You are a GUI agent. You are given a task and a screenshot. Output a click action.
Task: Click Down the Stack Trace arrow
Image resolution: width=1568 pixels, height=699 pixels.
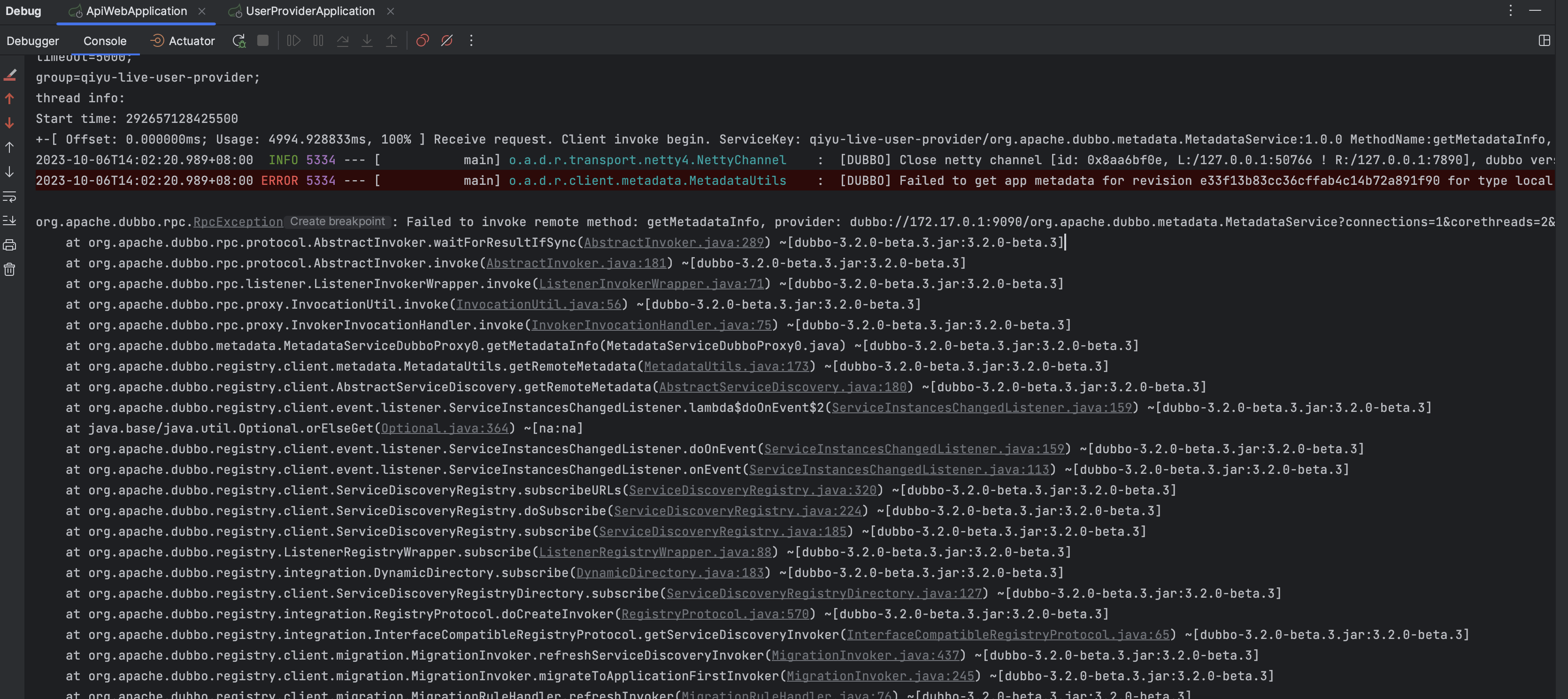pos(10,172)
